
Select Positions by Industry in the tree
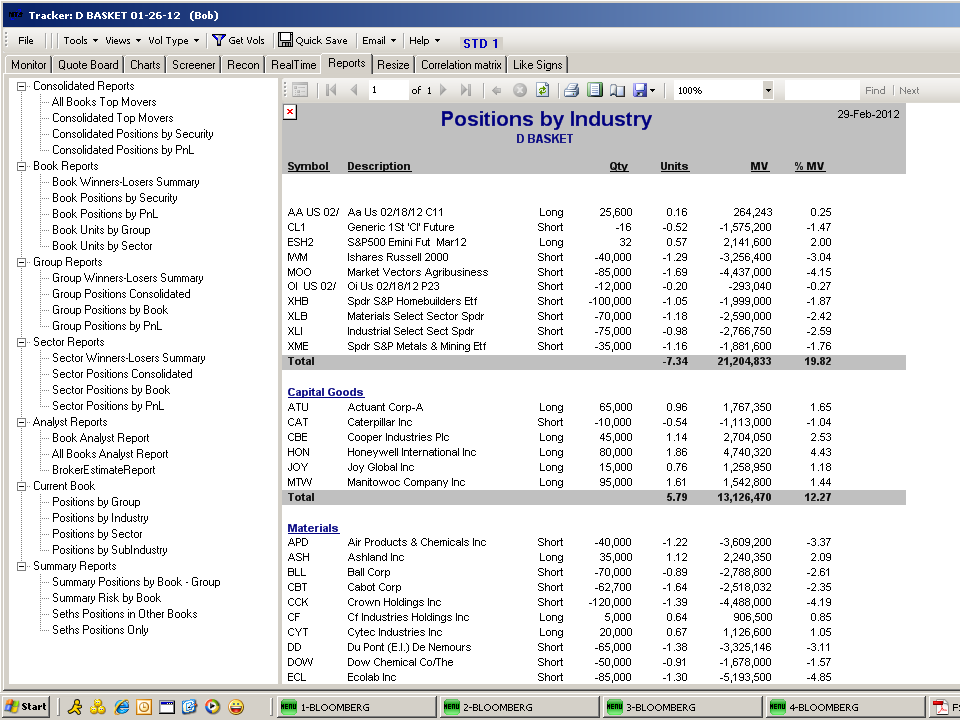(100, 518)
